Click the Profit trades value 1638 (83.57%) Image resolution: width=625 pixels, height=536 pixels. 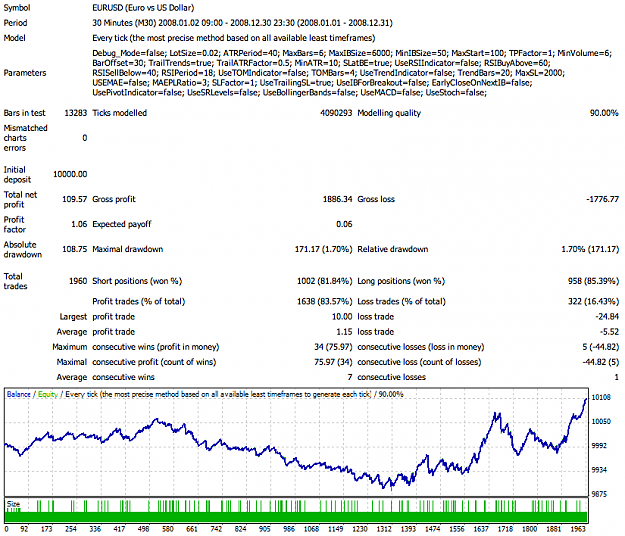(324, 302)
